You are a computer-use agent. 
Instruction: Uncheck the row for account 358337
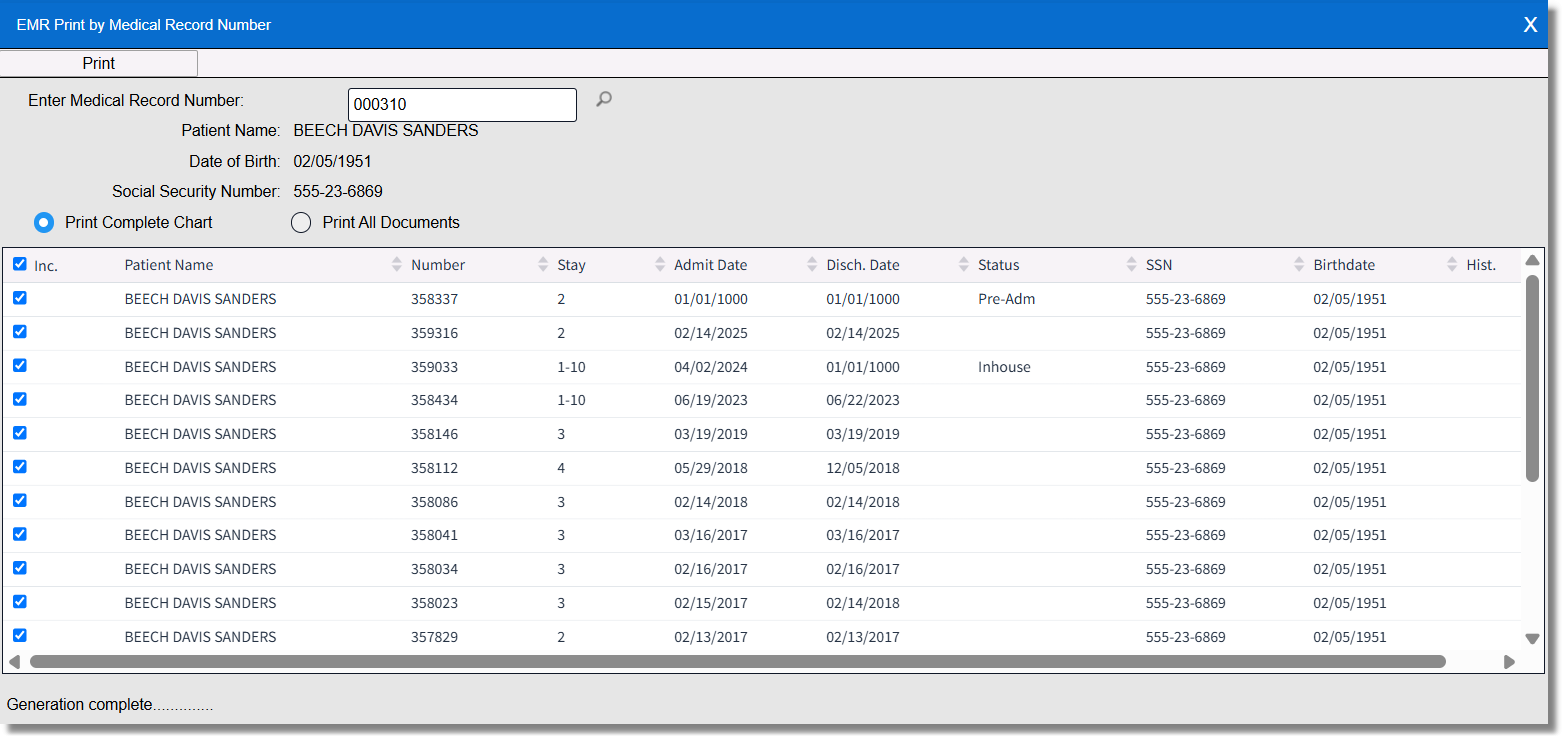click(x=20, y=298)
